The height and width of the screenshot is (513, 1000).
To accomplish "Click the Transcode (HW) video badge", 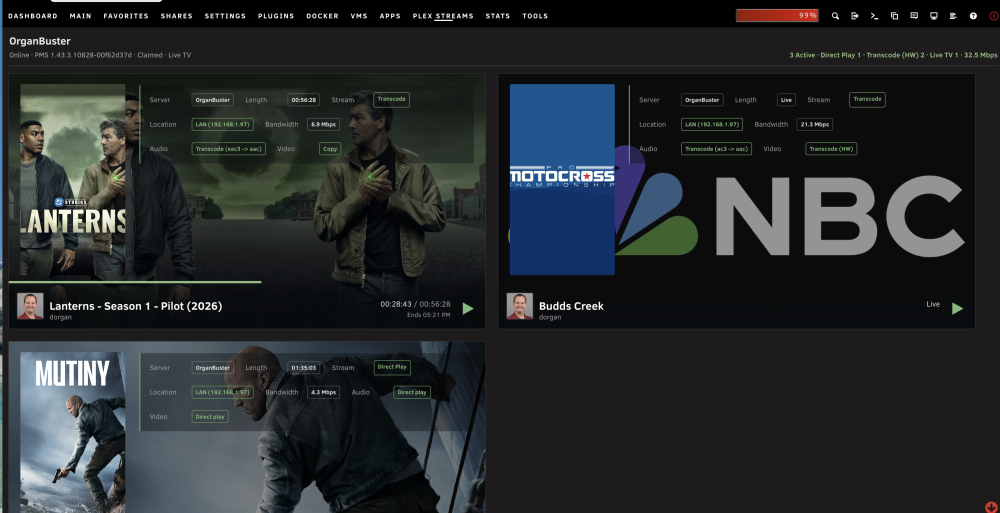I will [x=831, y=149].
